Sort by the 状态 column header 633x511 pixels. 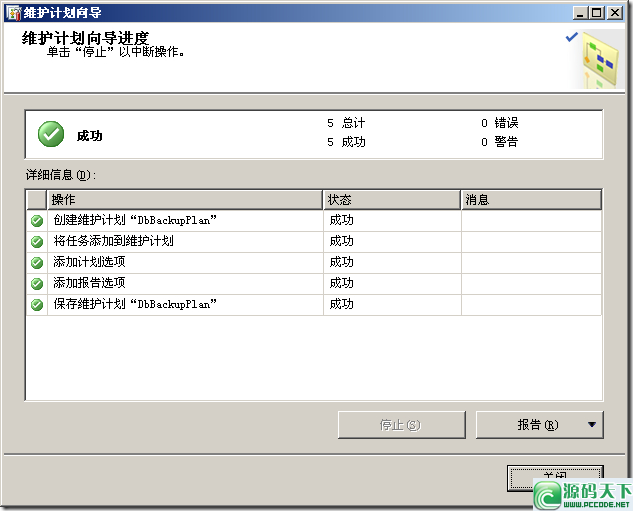[392, 200]
